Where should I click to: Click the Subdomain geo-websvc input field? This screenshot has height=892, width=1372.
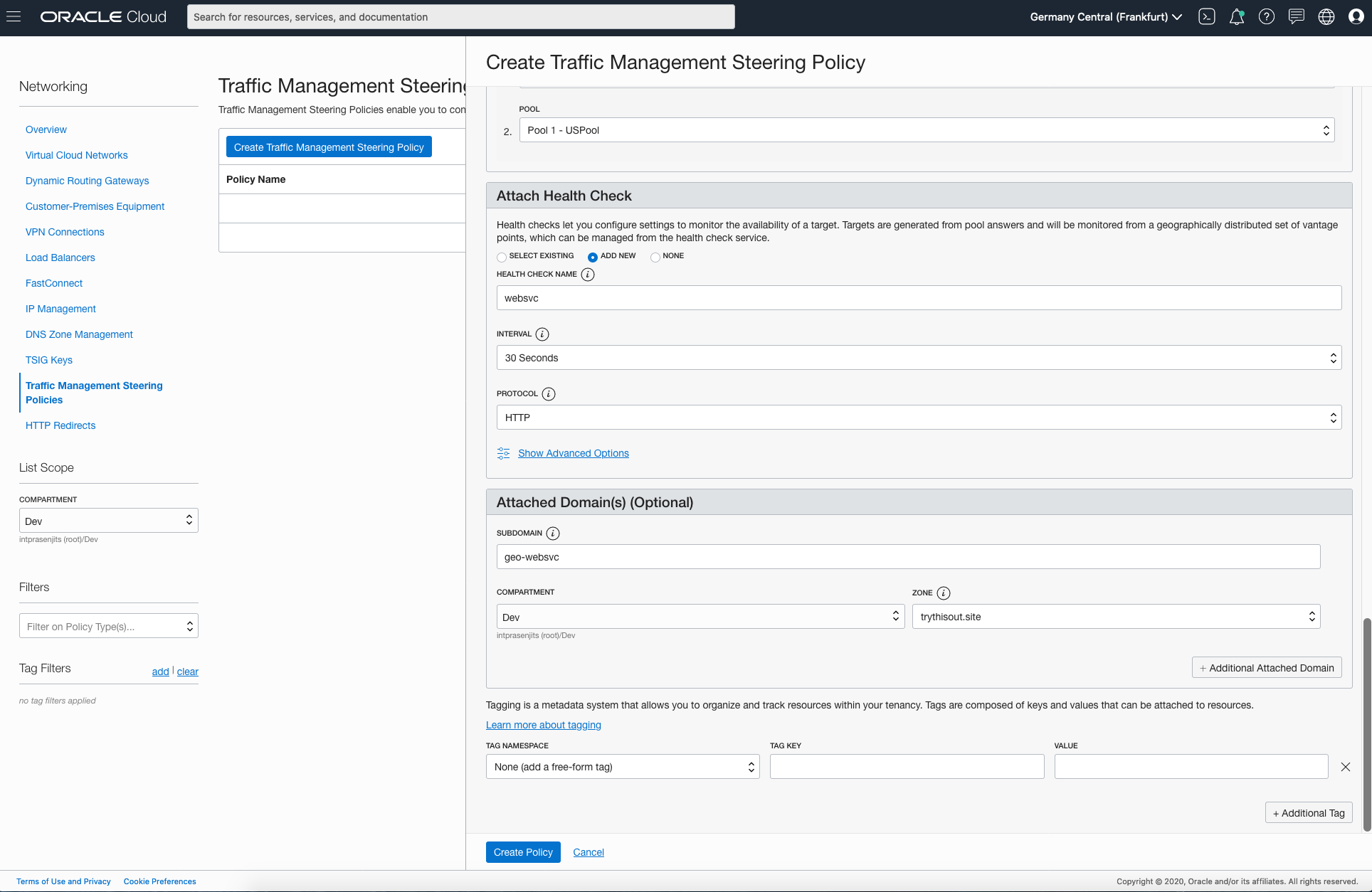point(907,557)
